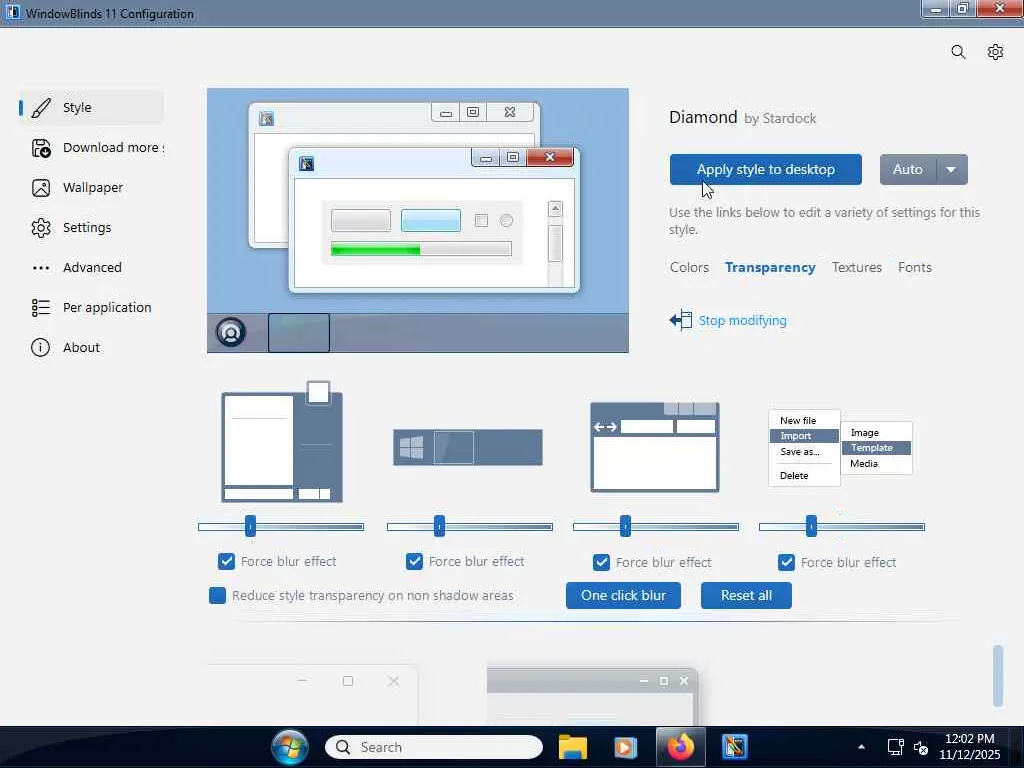1024x768 pixels.
Task: Click the One click blur button
Action: click(x=623, y=596)
